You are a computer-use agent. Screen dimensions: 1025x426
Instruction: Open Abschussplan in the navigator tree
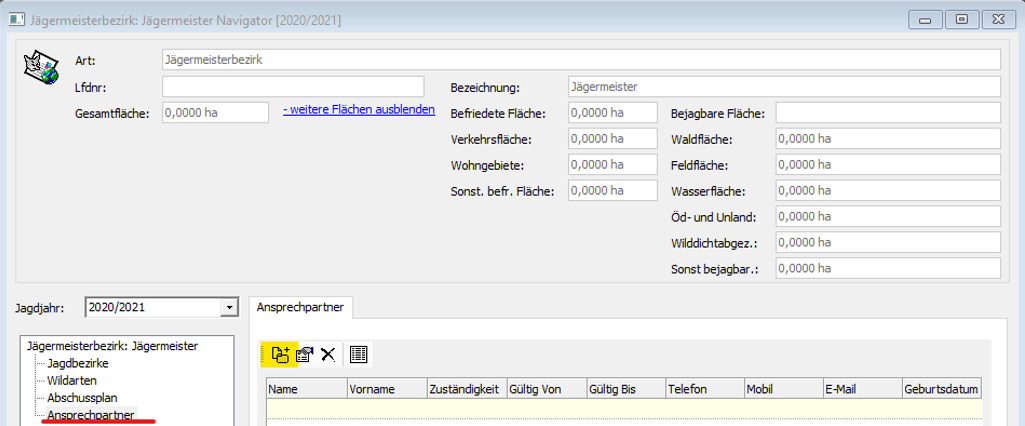[82, 397]
